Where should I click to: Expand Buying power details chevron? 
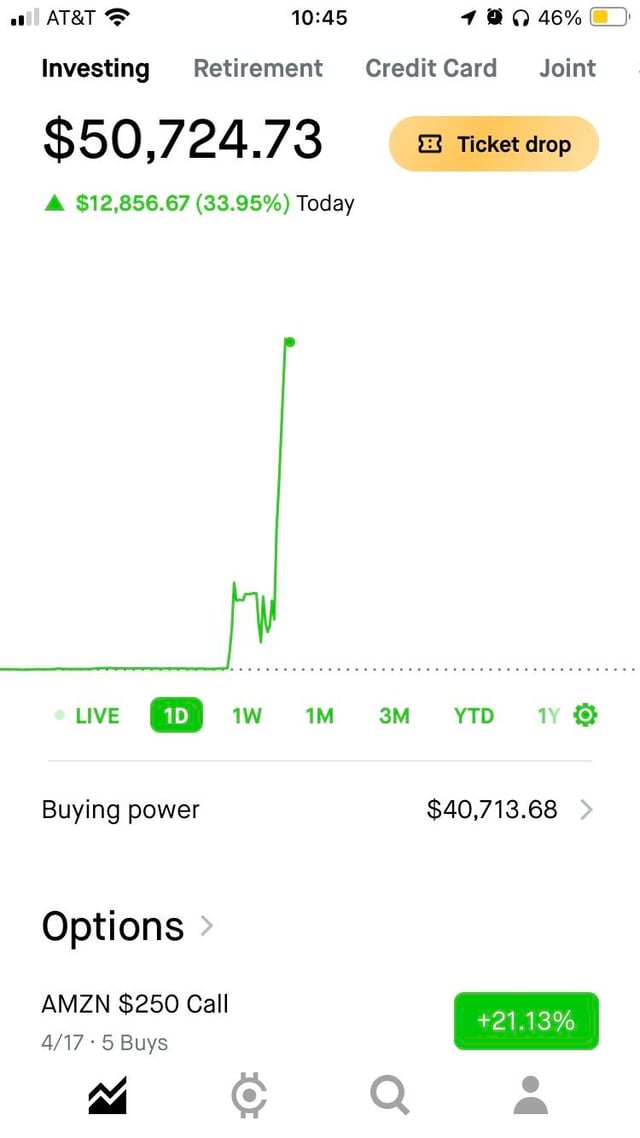[x=586, y=810]
